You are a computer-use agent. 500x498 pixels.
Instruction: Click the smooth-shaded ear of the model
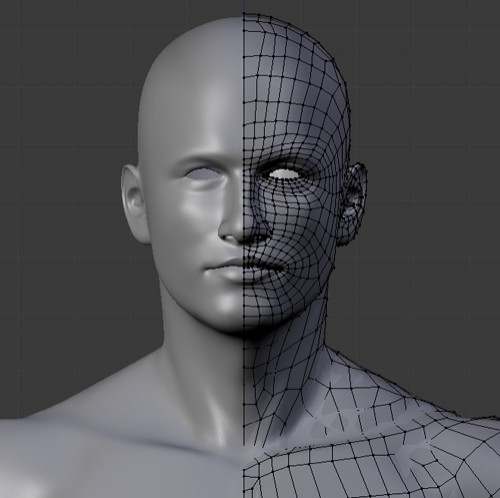(x=135, y=204)
